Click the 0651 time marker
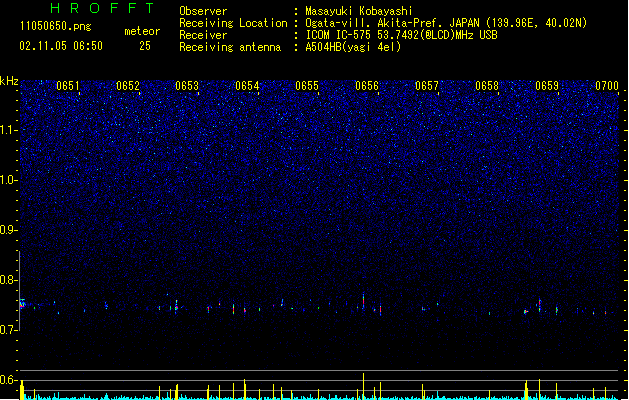Viewport: 629px width, 400px height. 68,86
